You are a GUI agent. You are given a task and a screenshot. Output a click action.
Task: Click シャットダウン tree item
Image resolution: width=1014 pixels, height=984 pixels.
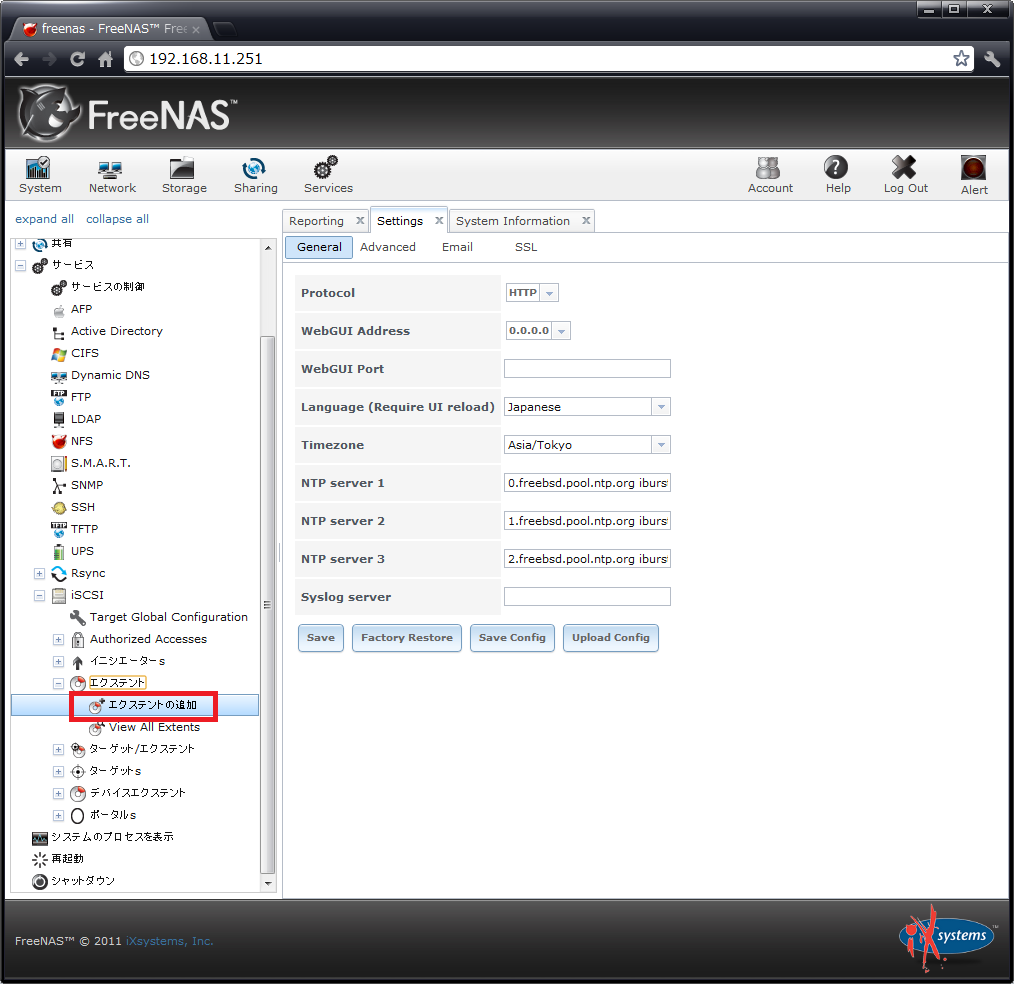[x=83, y=881]
